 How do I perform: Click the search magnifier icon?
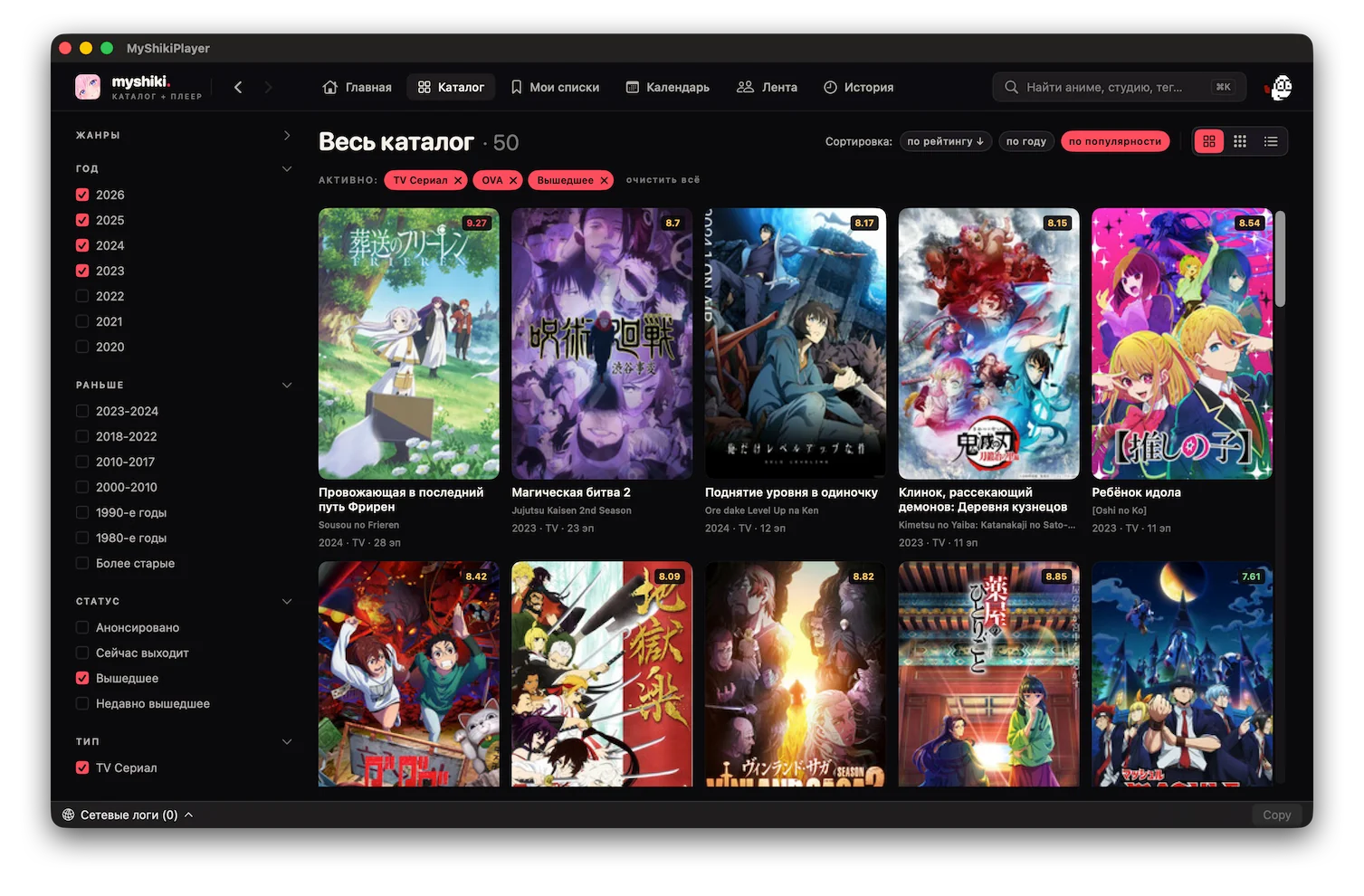(1011, 87)
